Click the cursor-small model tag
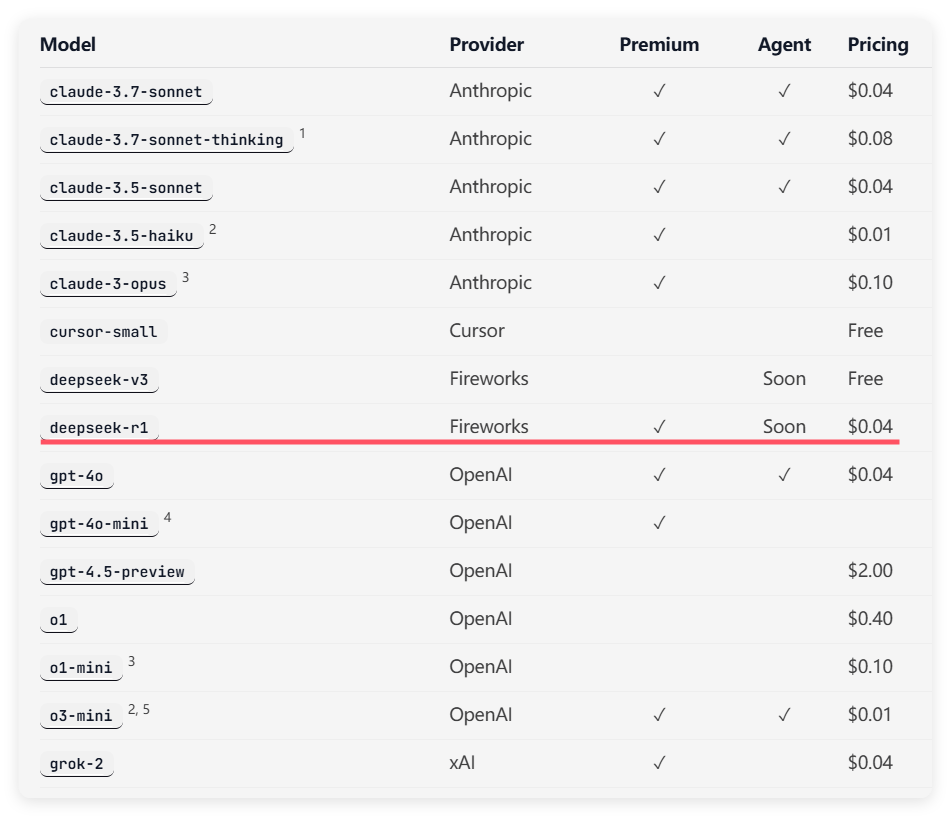The height and width of the screenshot is (816, 950). click(x=104, y=331)
